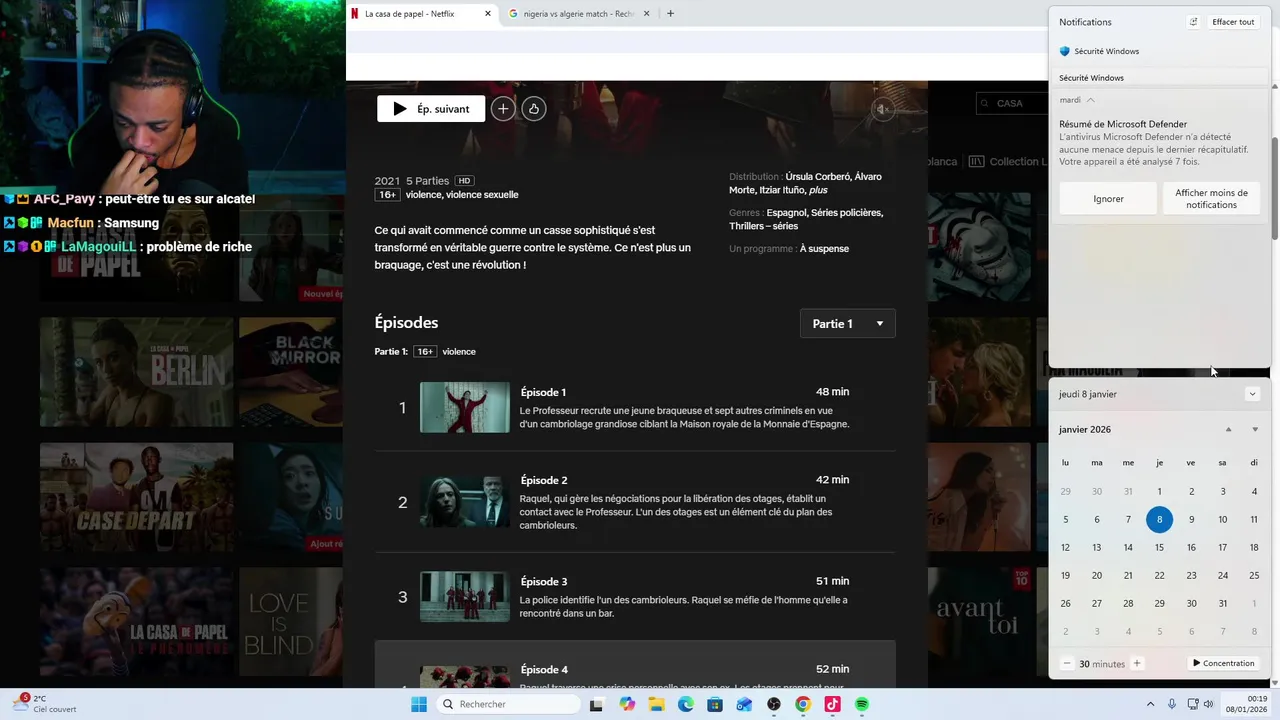Screen dimensions: 1280x720
Task: Select the Épisode 4 row
Action: (635, 665)
